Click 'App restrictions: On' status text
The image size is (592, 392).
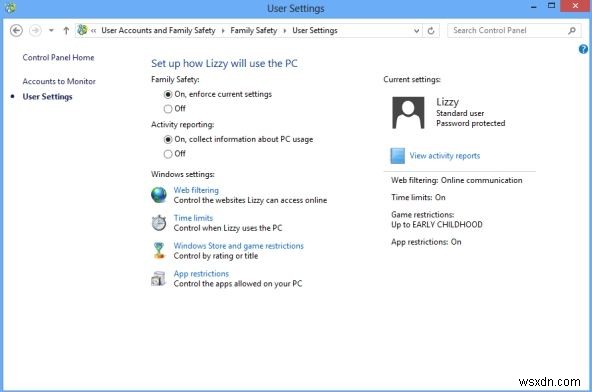tap(426, 242)
